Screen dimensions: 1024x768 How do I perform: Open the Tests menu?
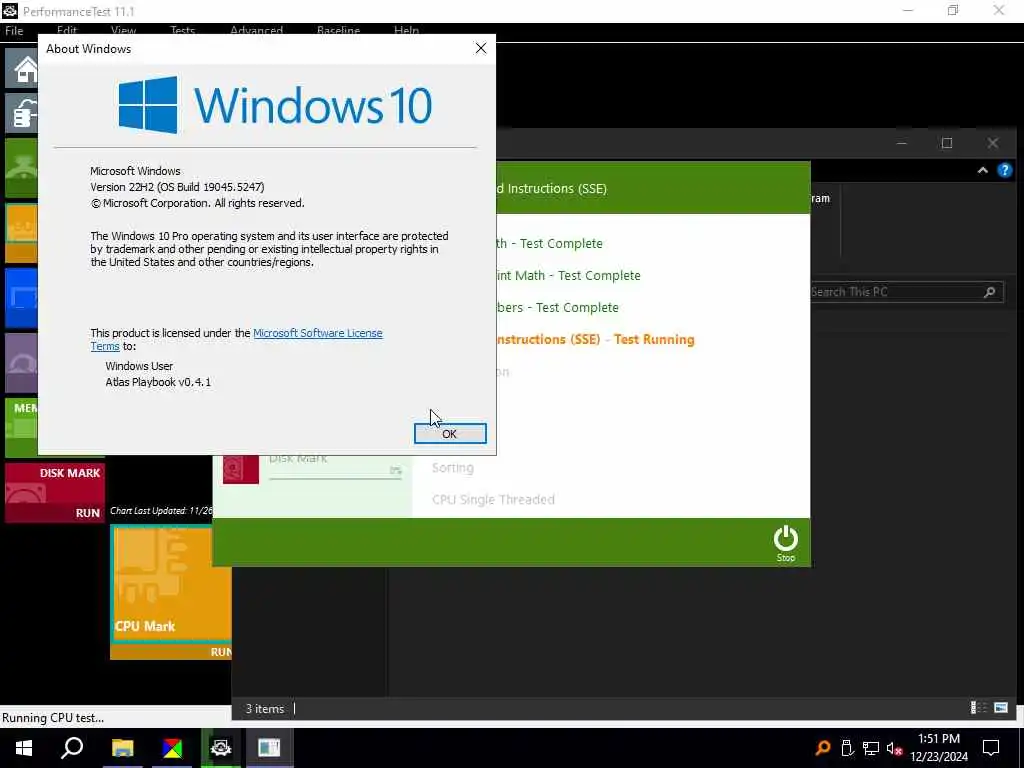[182, 31]
